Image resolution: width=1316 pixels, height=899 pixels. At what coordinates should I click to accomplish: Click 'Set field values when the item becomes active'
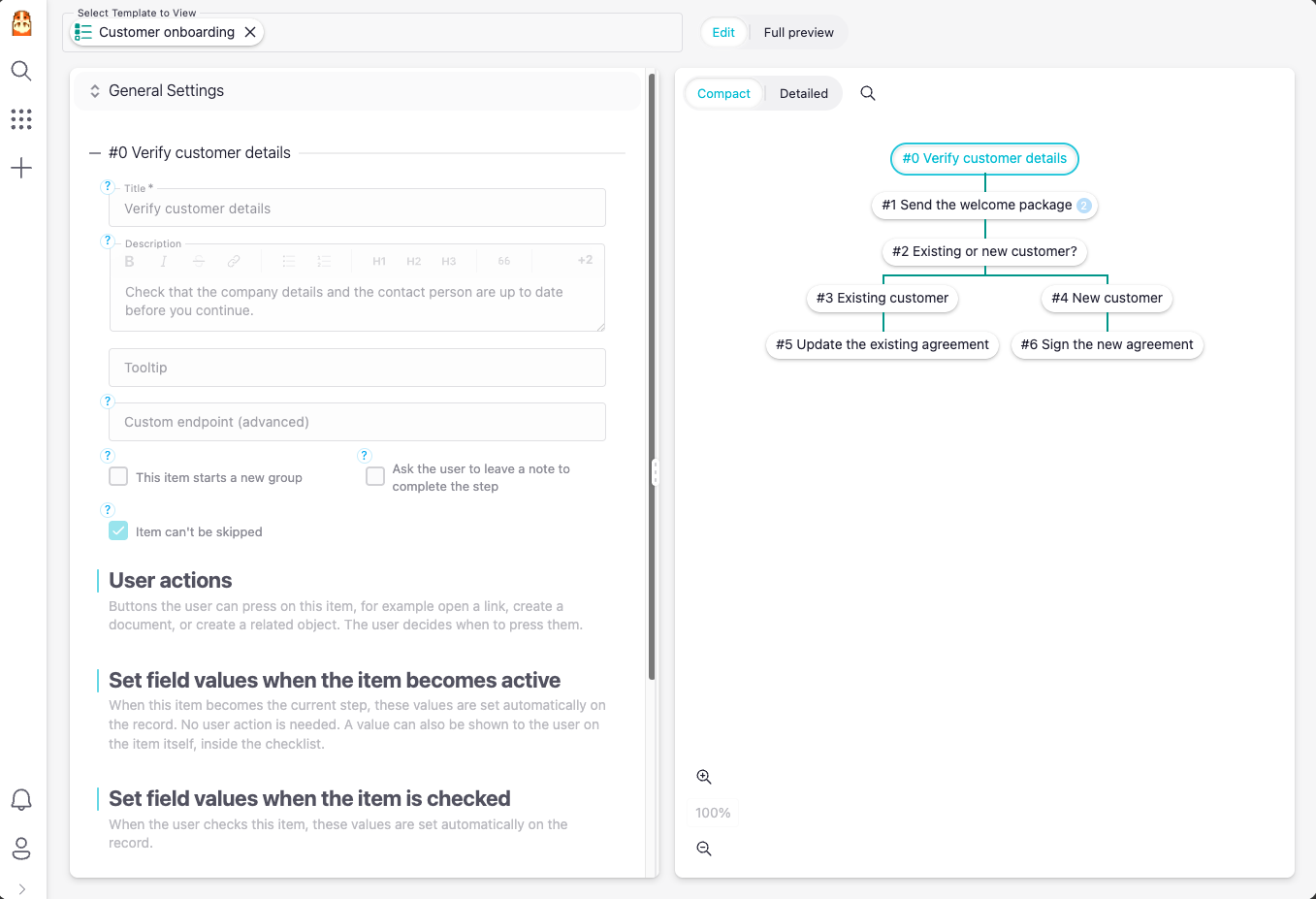click(x=335, y=680)
